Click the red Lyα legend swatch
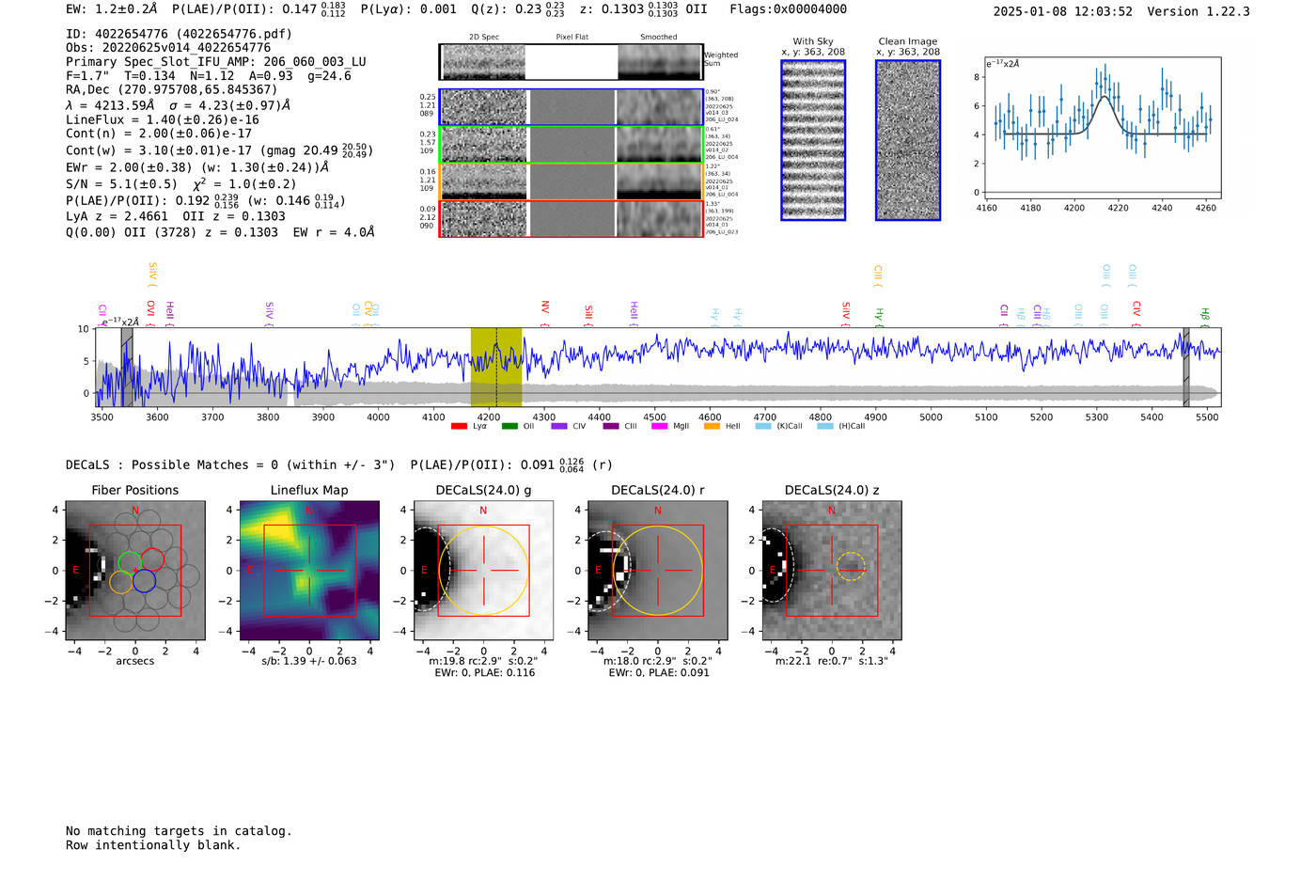1316x896 pixels. click(459, 426)
